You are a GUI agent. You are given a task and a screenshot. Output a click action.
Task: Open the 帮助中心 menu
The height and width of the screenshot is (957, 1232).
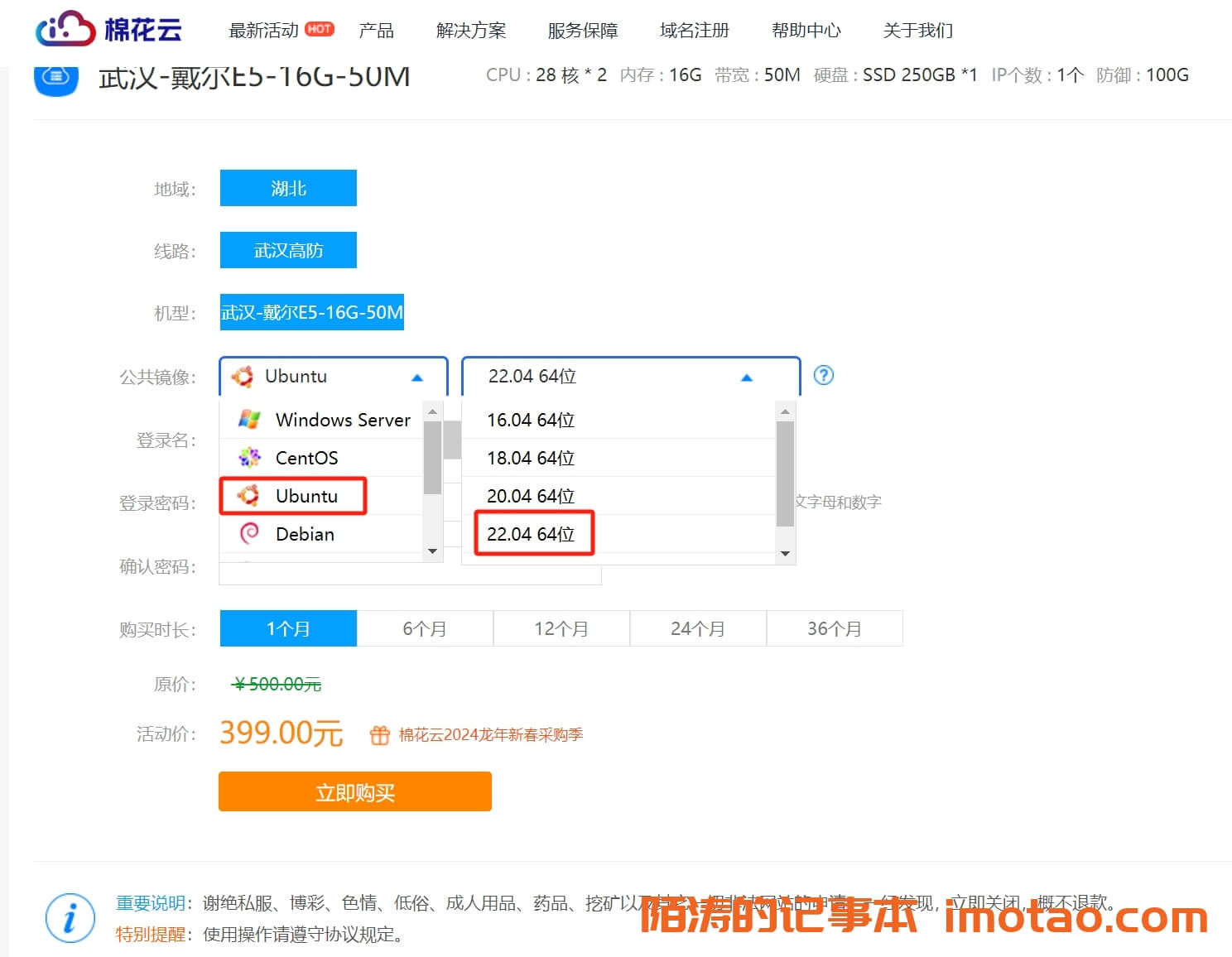point(806,31)
